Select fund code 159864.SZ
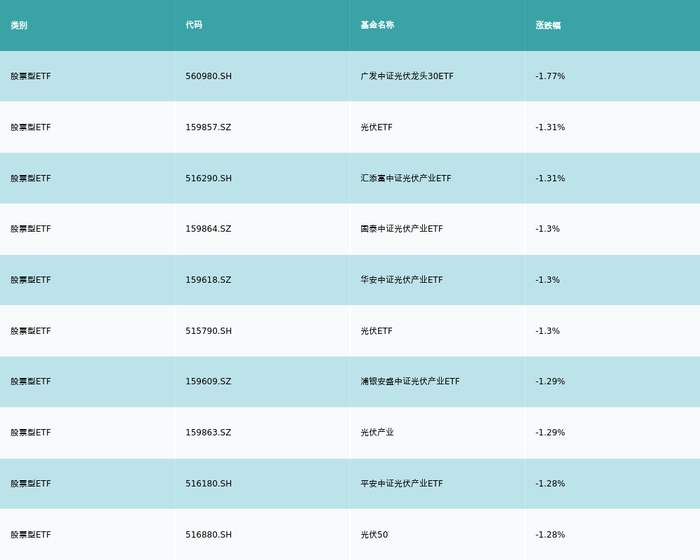This screenshot has width=700, height=560. tap(209, 229)
